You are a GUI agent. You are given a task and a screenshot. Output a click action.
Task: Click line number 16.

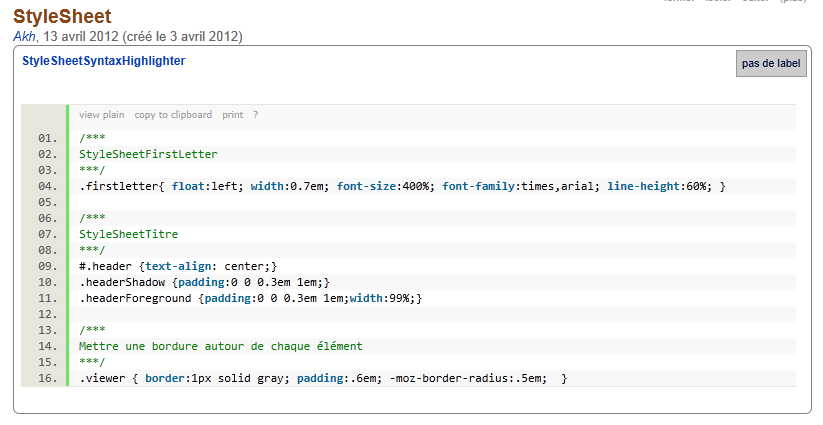(x=48, y=378)
